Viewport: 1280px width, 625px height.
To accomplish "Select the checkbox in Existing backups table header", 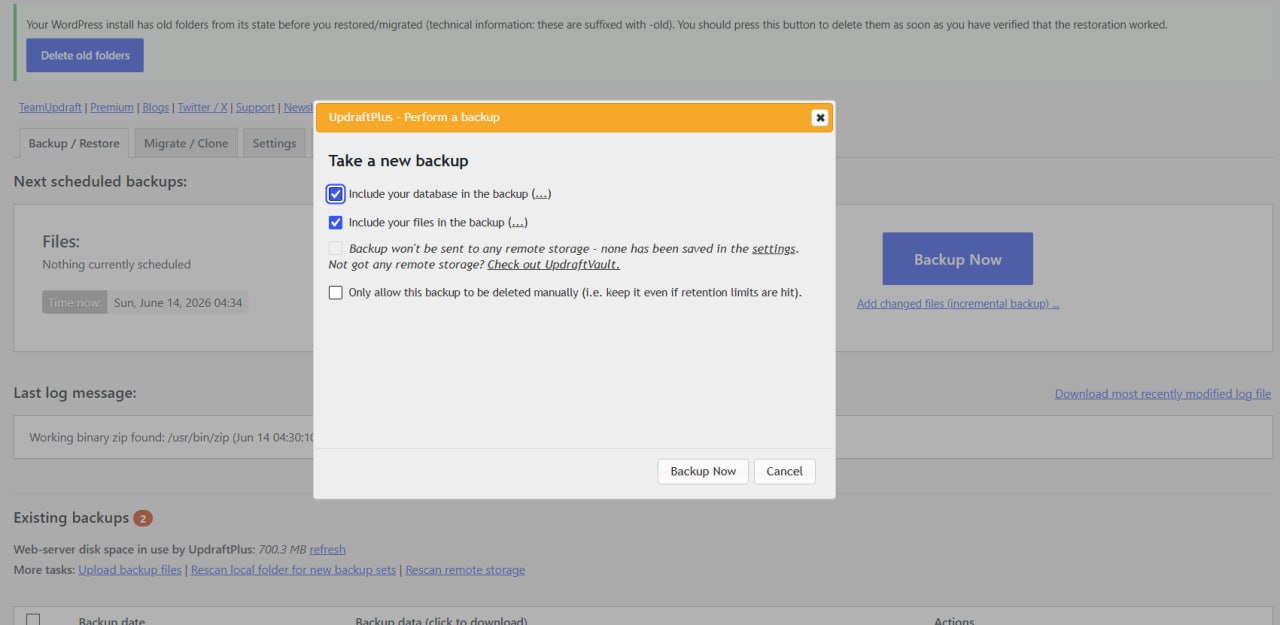I will coord(33,620).
